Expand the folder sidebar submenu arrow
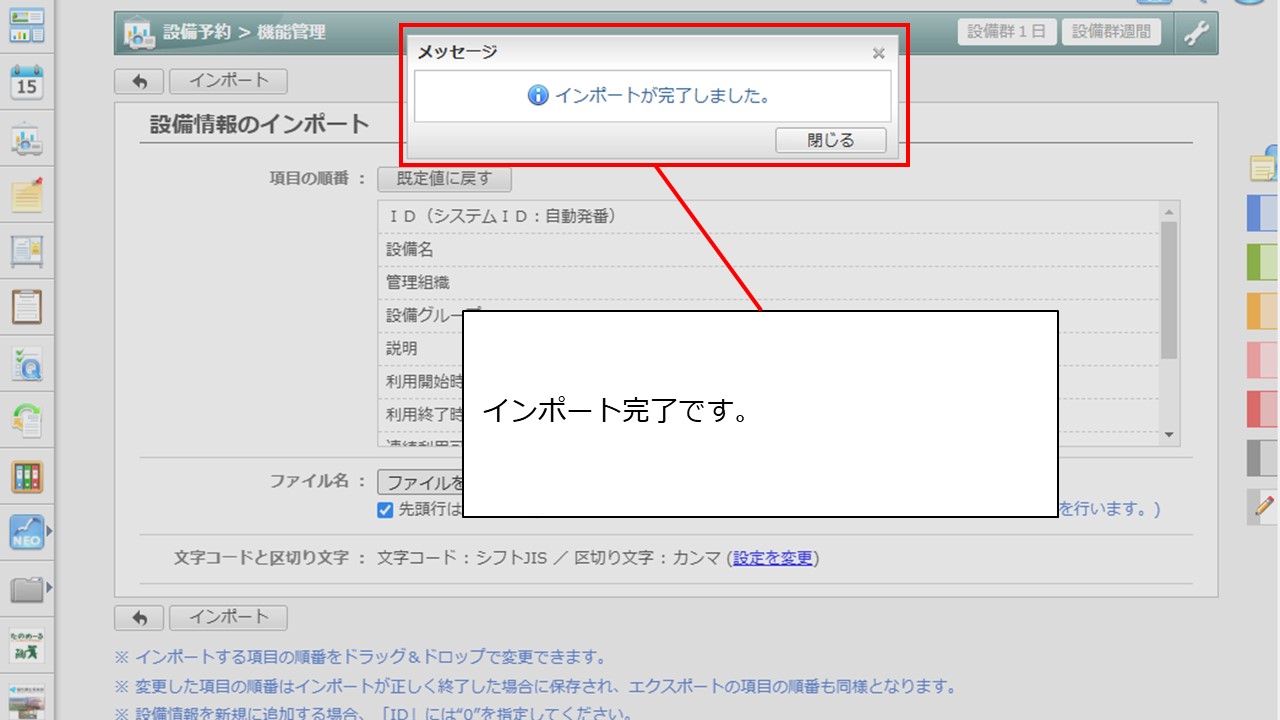The image size is (1280, 720). tap(49, 587)
